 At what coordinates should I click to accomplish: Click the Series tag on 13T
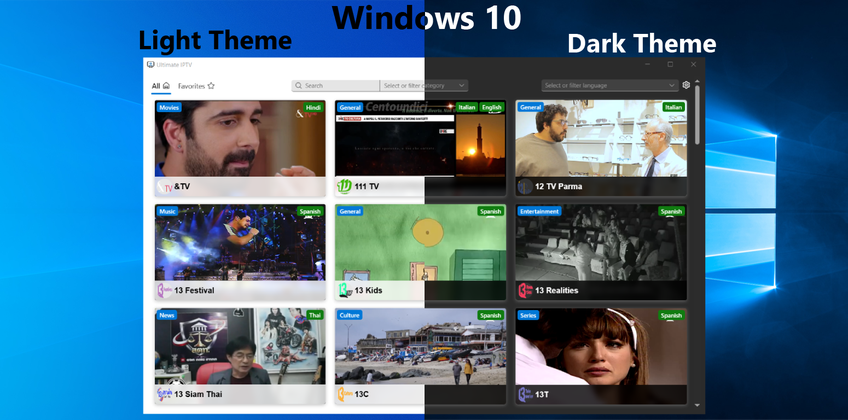pos(528,315)
